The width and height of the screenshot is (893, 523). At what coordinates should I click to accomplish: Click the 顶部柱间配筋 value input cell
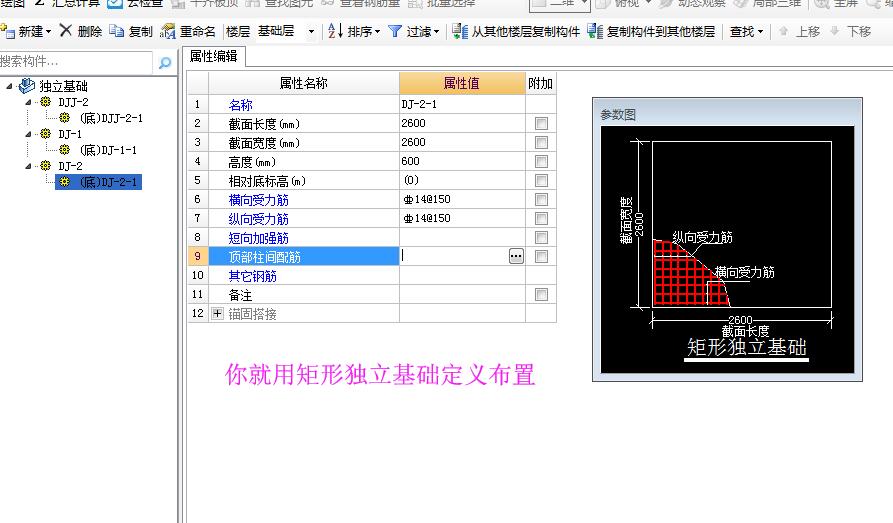(454, 256)
